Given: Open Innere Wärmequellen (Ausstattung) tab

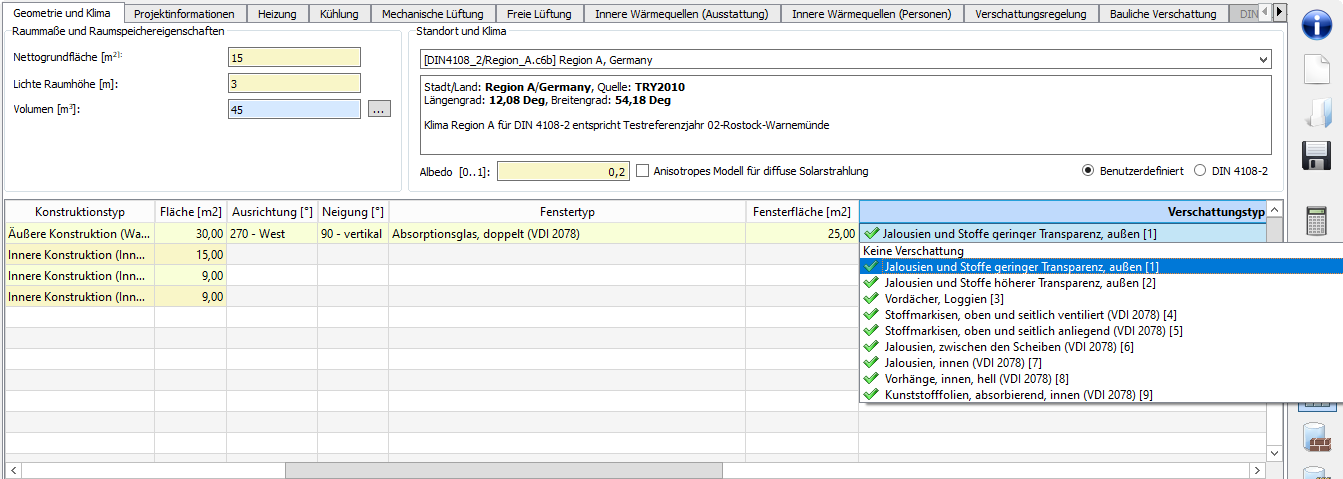Looking at the screenshot, I should [681, 14].
